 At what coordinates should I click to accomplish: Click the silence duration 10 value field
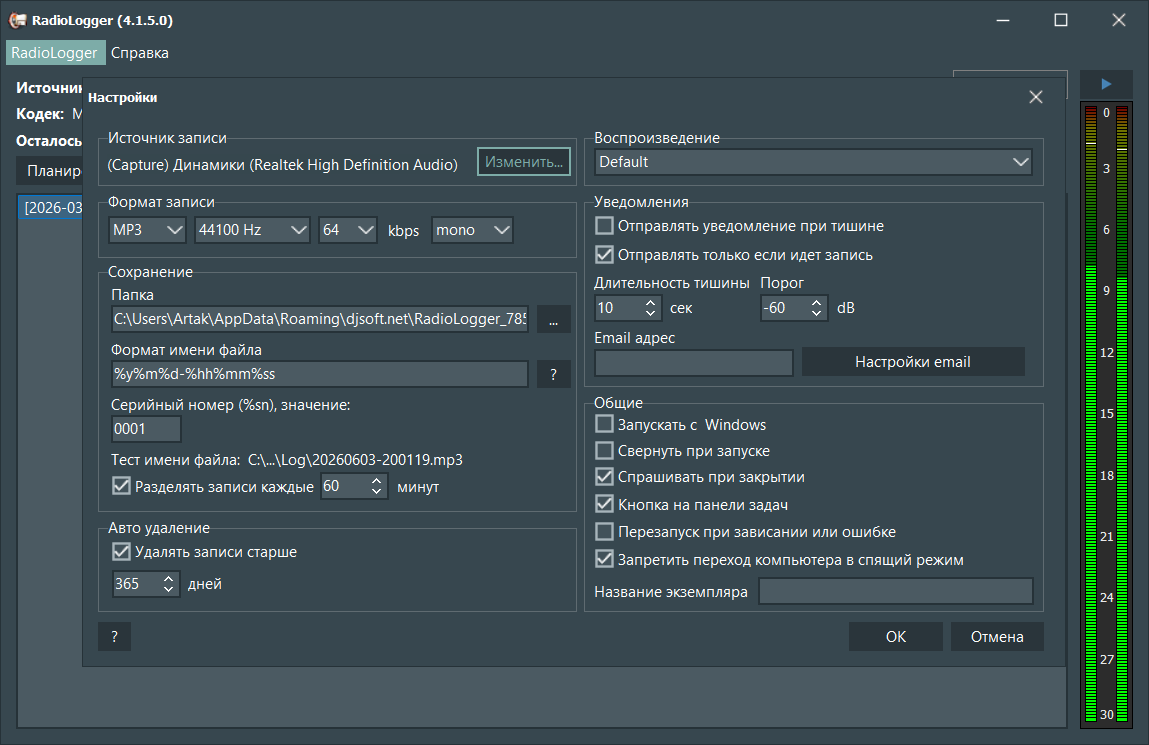tap(619, 308)
